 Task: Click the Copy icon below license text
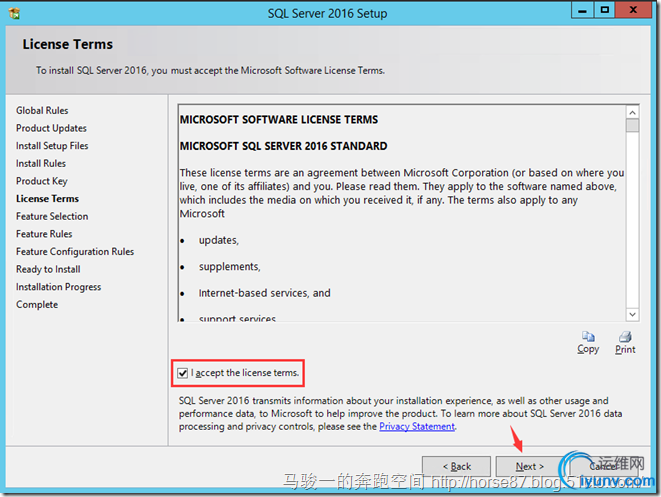point(588,336)
